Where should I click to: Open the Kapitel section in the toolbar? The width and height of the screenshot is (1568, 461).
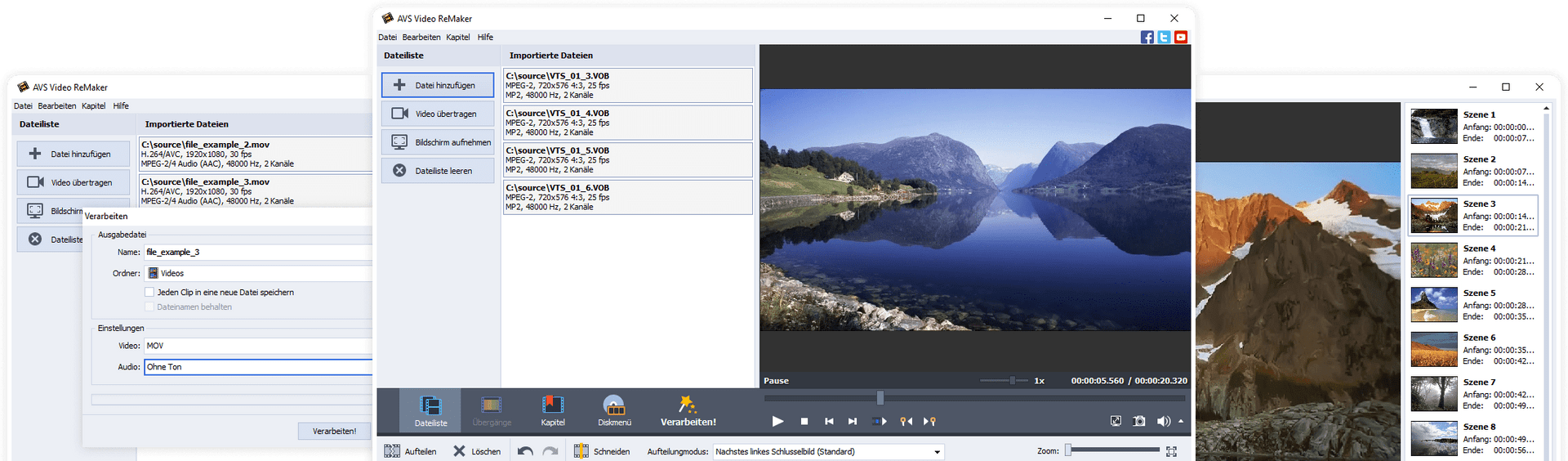click(553, 410)
